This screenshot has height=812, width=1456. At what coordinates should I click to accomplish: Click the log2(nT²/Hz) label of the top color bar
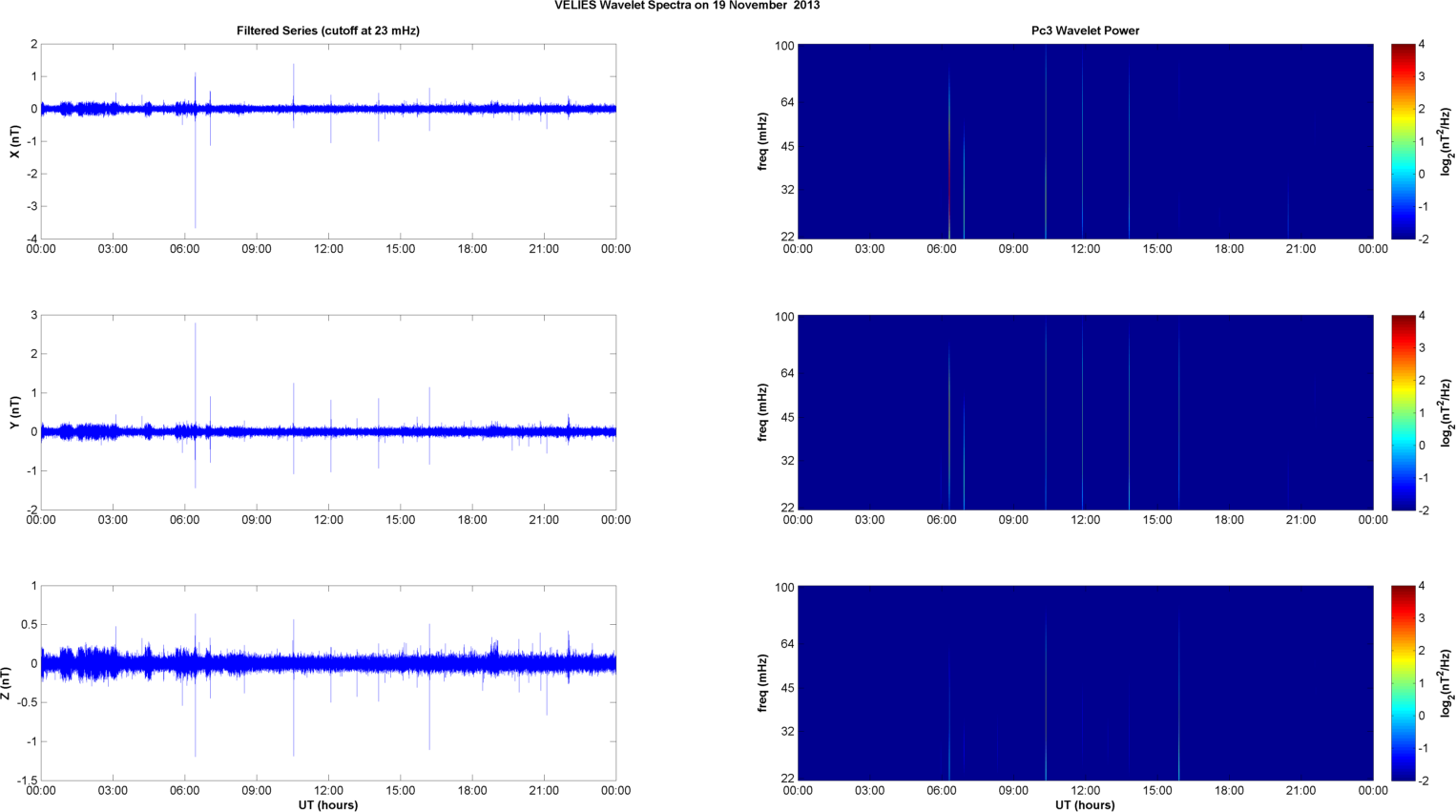pyautogui.click(x=1446, y=141)
